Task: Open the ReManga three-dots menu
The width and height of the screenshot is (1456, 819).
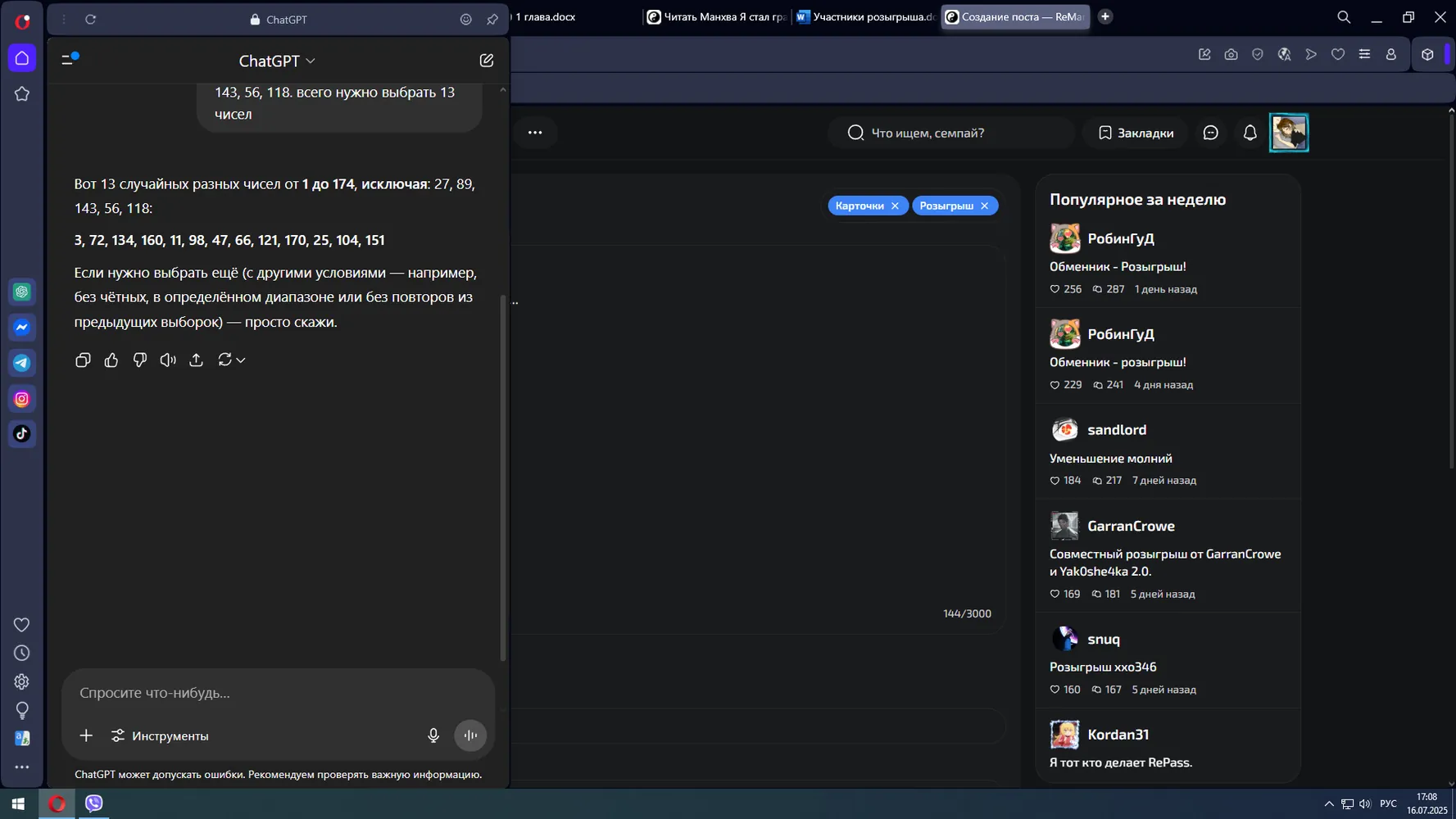Action: pyautogui.click(x=535, y=133)
